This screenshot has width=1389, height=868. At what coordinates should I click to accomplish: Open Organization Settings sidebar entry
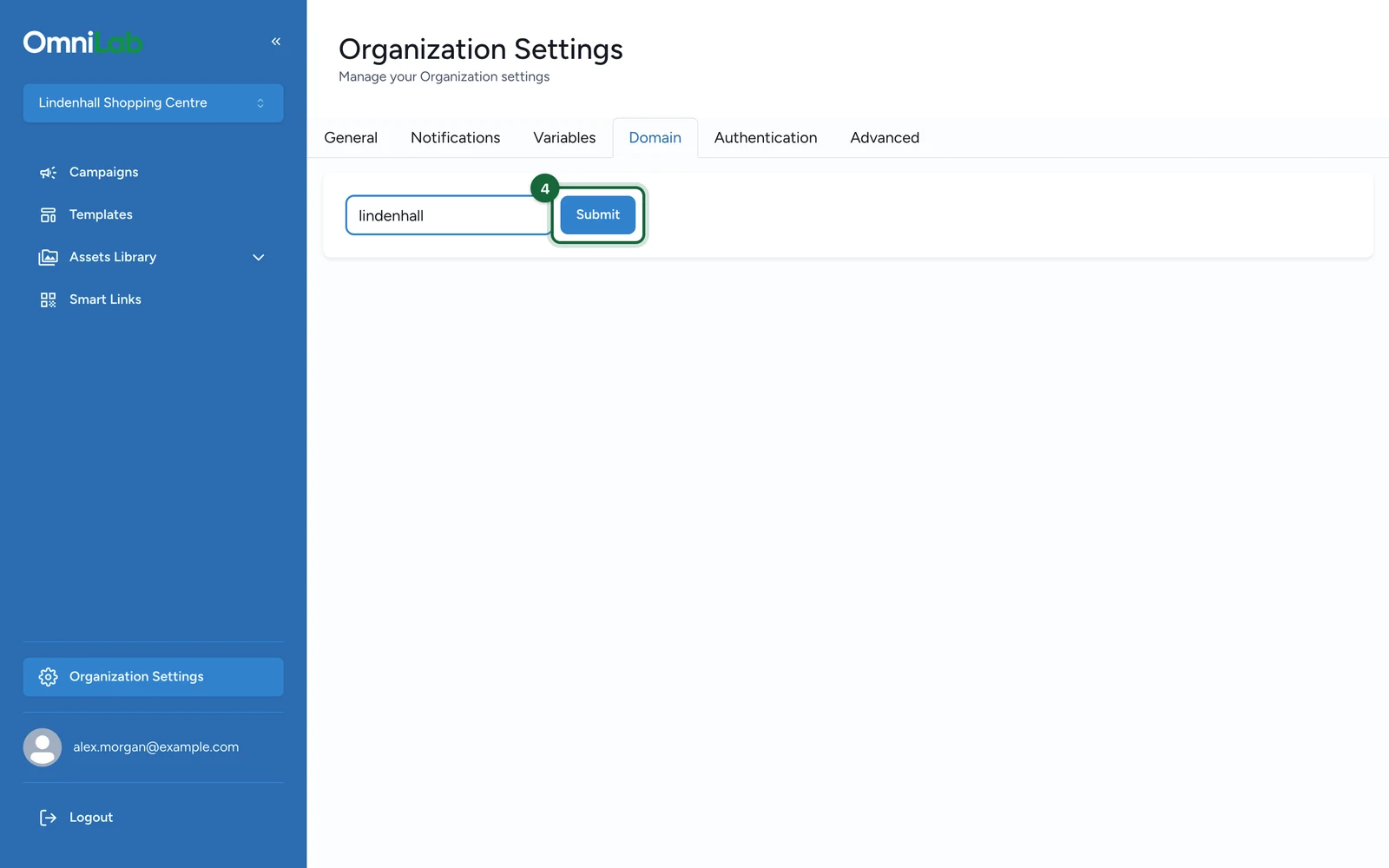[x=153, y=677]
